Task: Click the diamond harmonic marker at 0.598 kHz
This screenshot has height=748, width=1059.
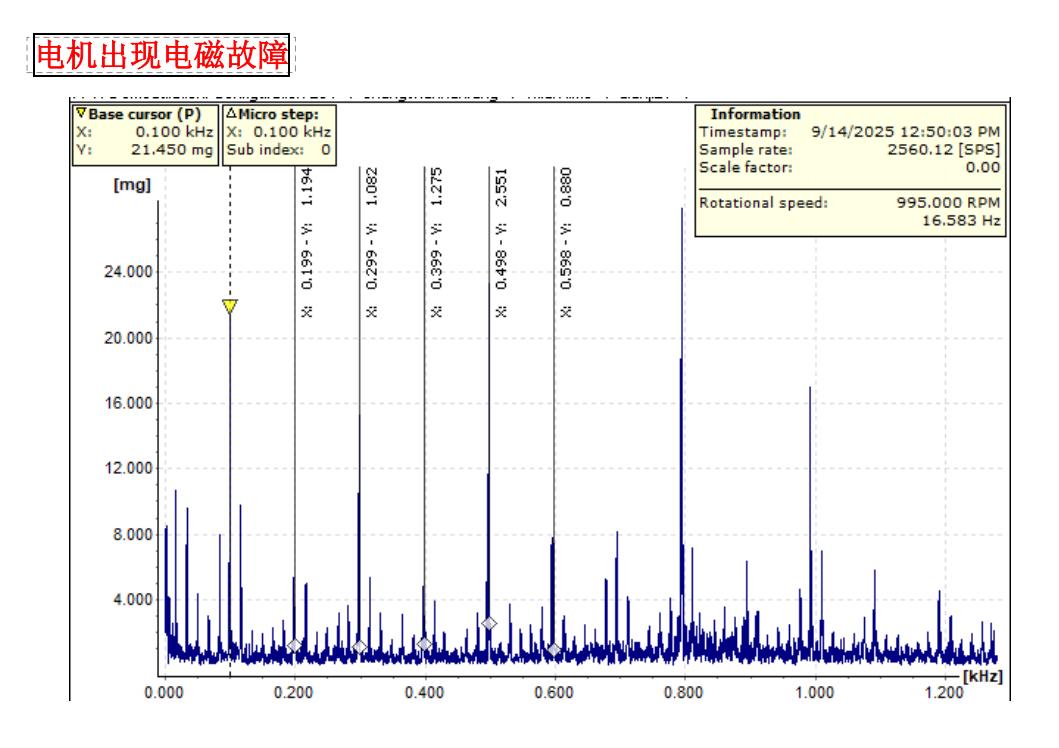Action: coord(554,650)
